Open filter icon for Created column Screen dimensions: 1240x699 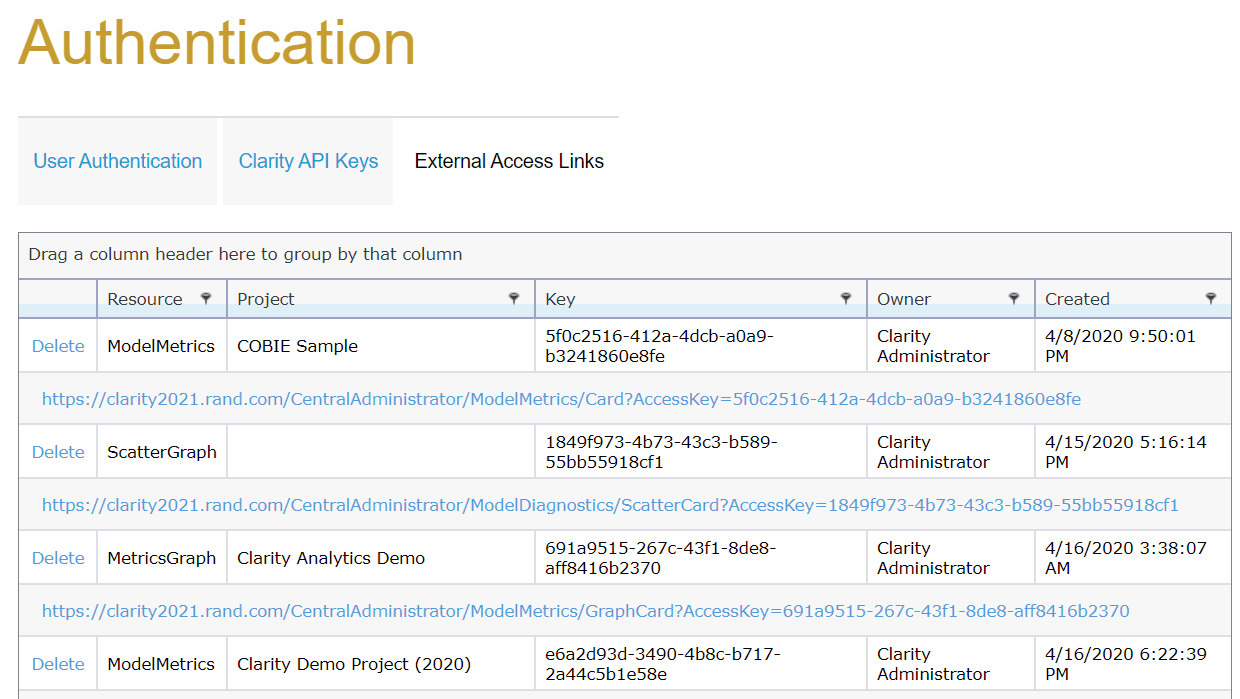1211,298
